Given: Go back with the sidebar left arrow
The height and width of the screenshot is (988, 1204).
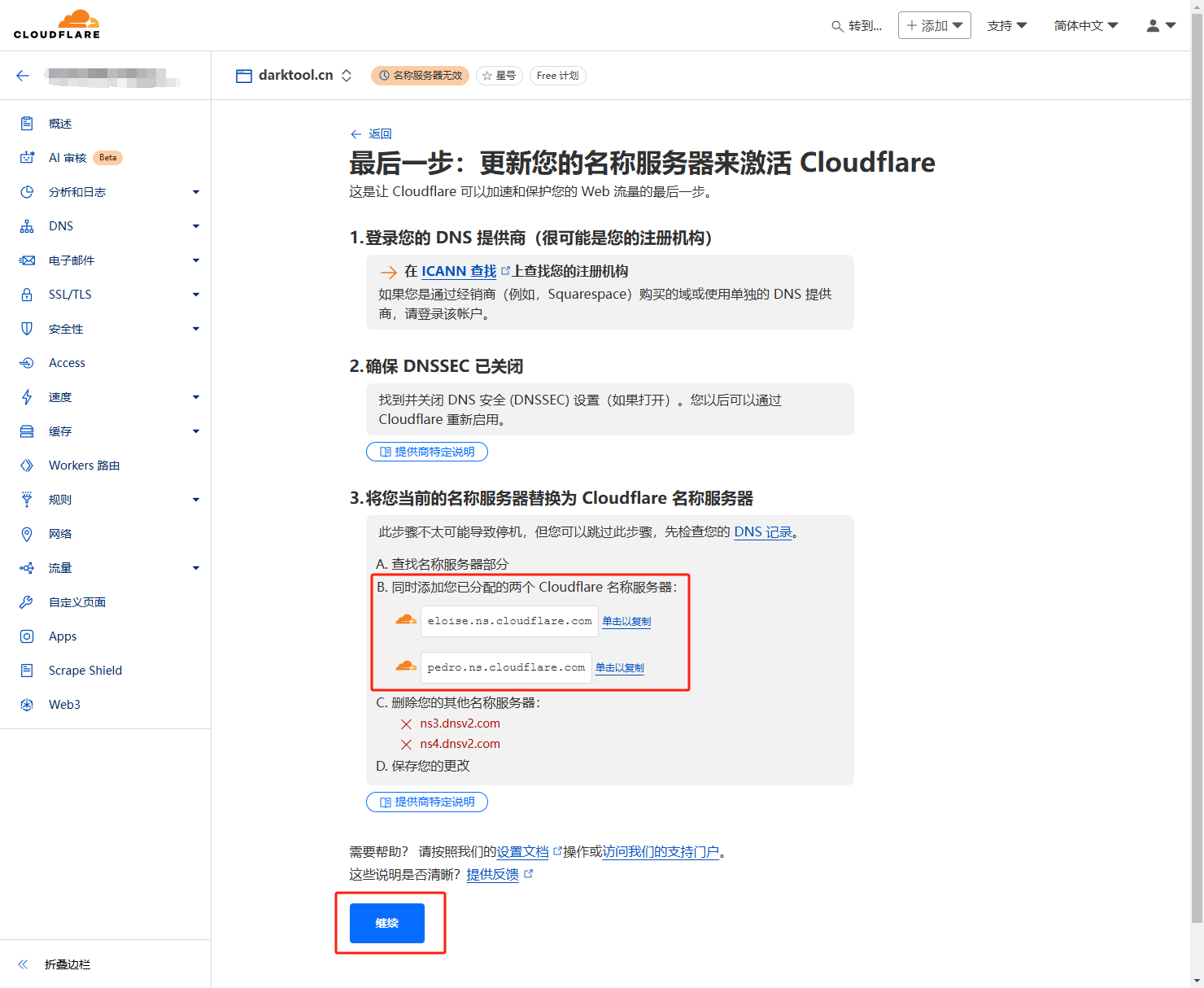Looking at the screenshot, I should click(x=23, y=76).
